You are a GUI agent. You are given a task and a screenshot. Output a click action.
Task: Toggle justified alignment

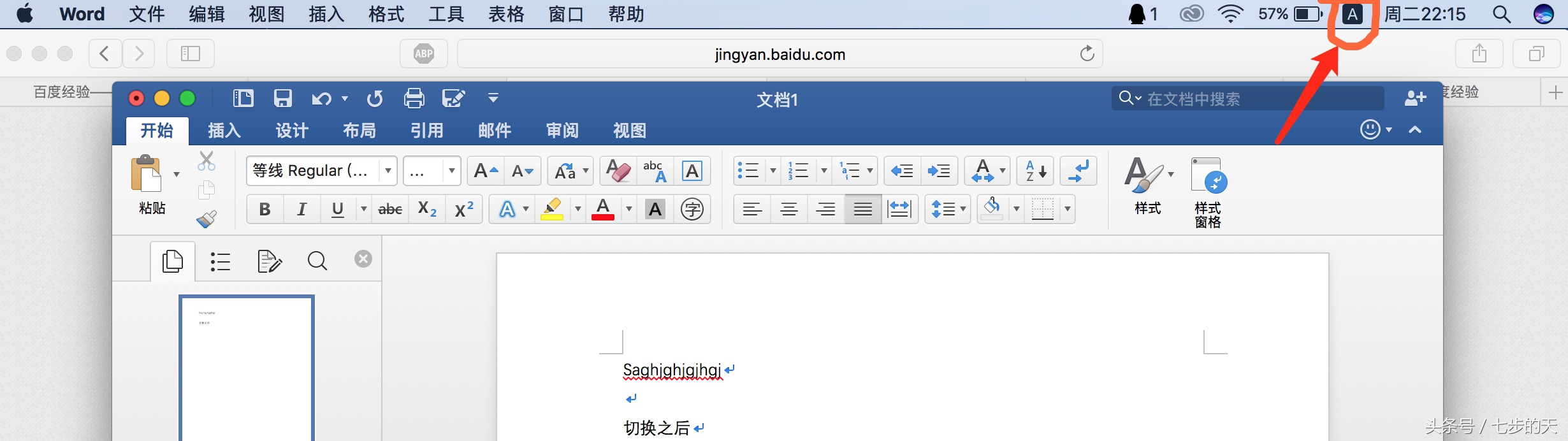tap(863, 209)
